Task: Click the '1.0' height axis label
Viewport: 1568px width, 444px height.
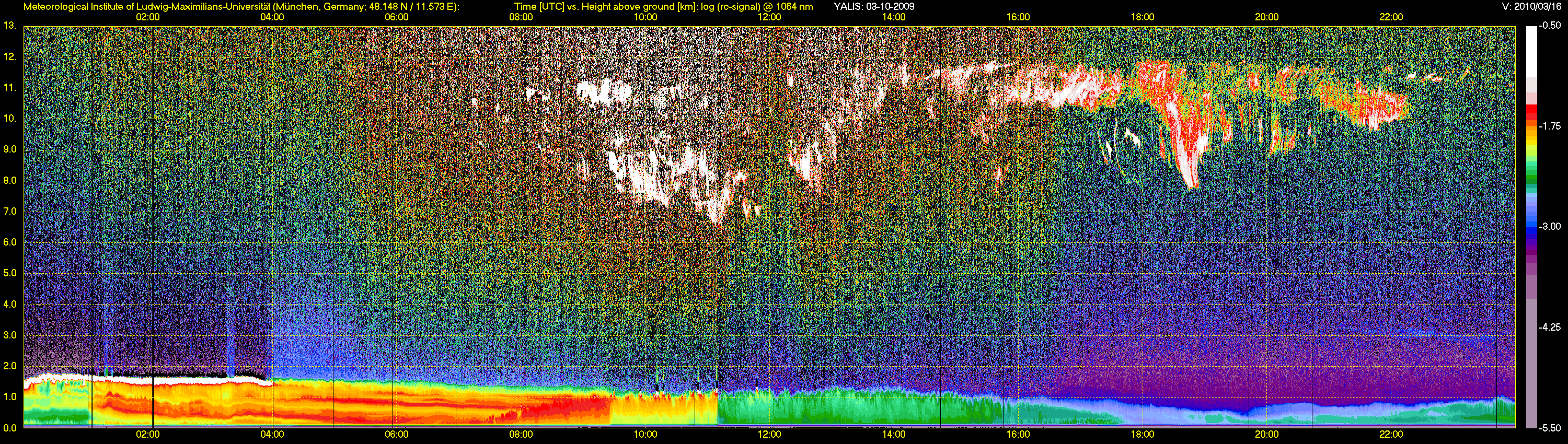Action: coord(9,397)
